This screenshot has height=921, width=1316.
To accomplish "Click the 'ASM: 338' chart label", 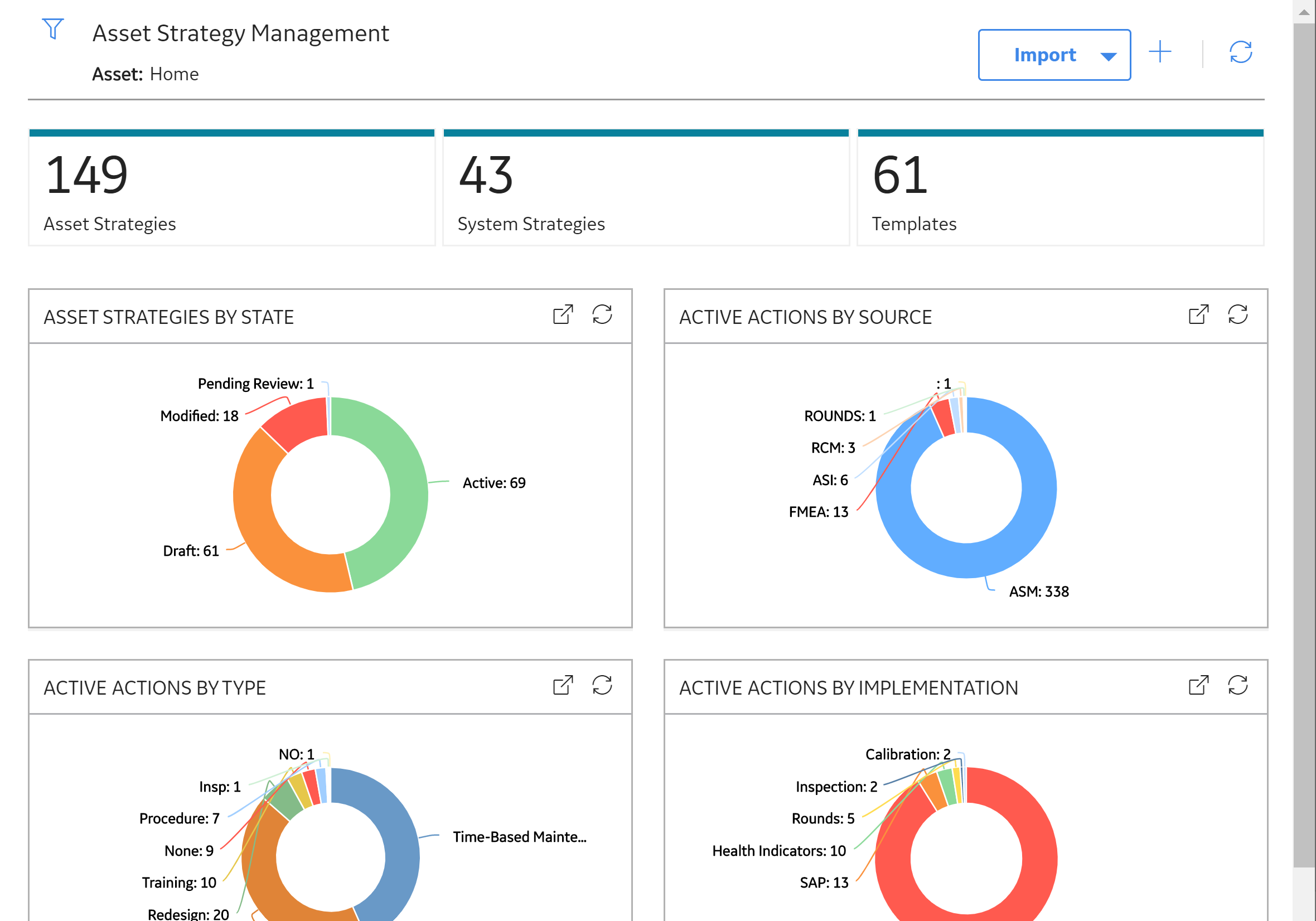I will (1039, 592).
